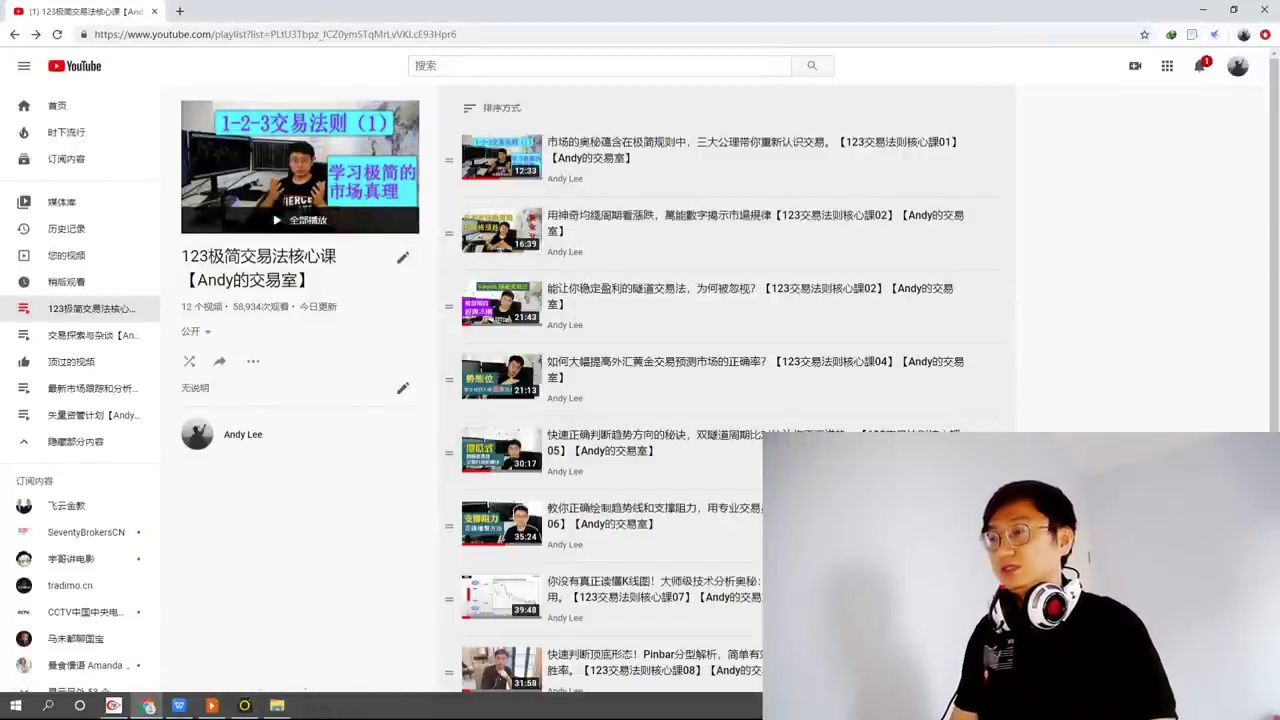Open 您的视频 in the sidebar

pos(80,255)
